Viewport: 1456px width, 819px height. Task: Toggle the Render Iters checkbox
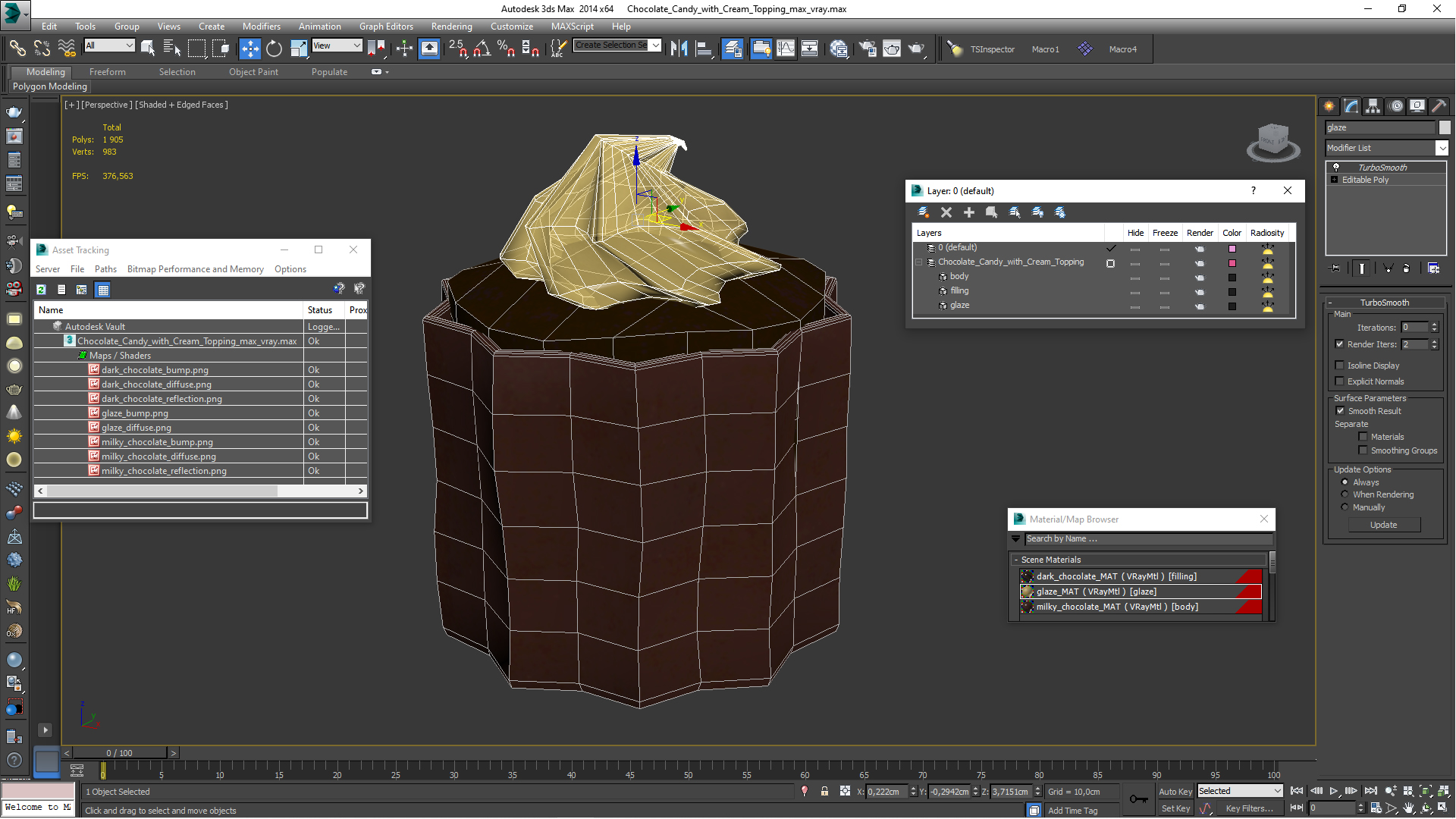click(1339, 344)
